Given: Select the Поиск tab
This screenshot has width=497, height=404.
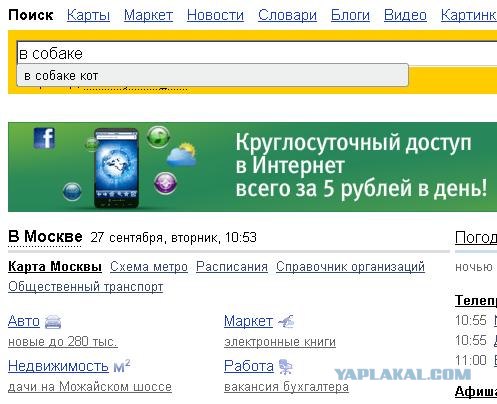Looking at the screenshot, I should coord(31,15).
